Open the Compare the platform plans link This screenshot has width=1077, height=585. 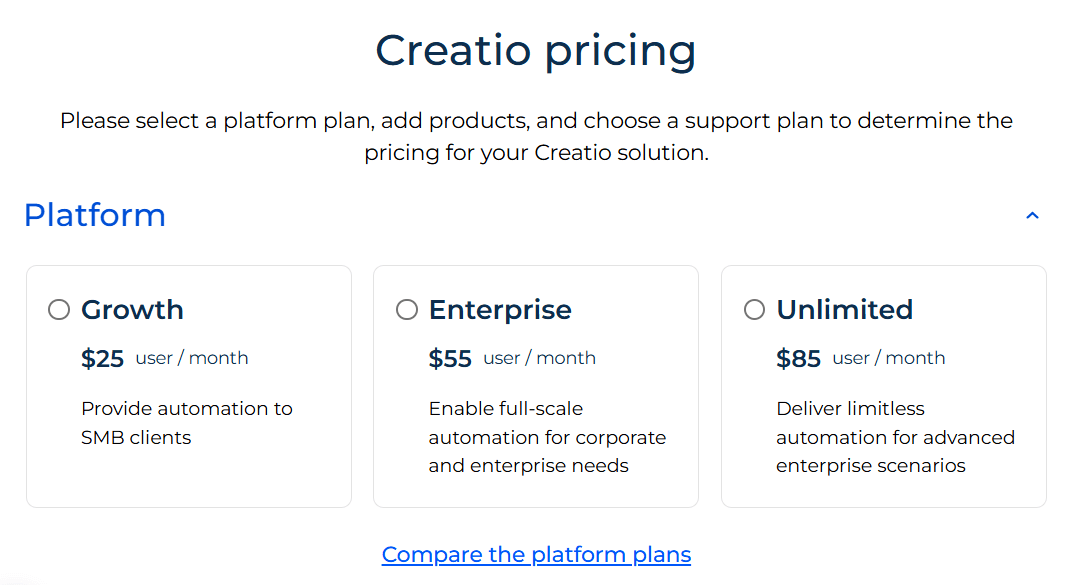click(536, 554)
